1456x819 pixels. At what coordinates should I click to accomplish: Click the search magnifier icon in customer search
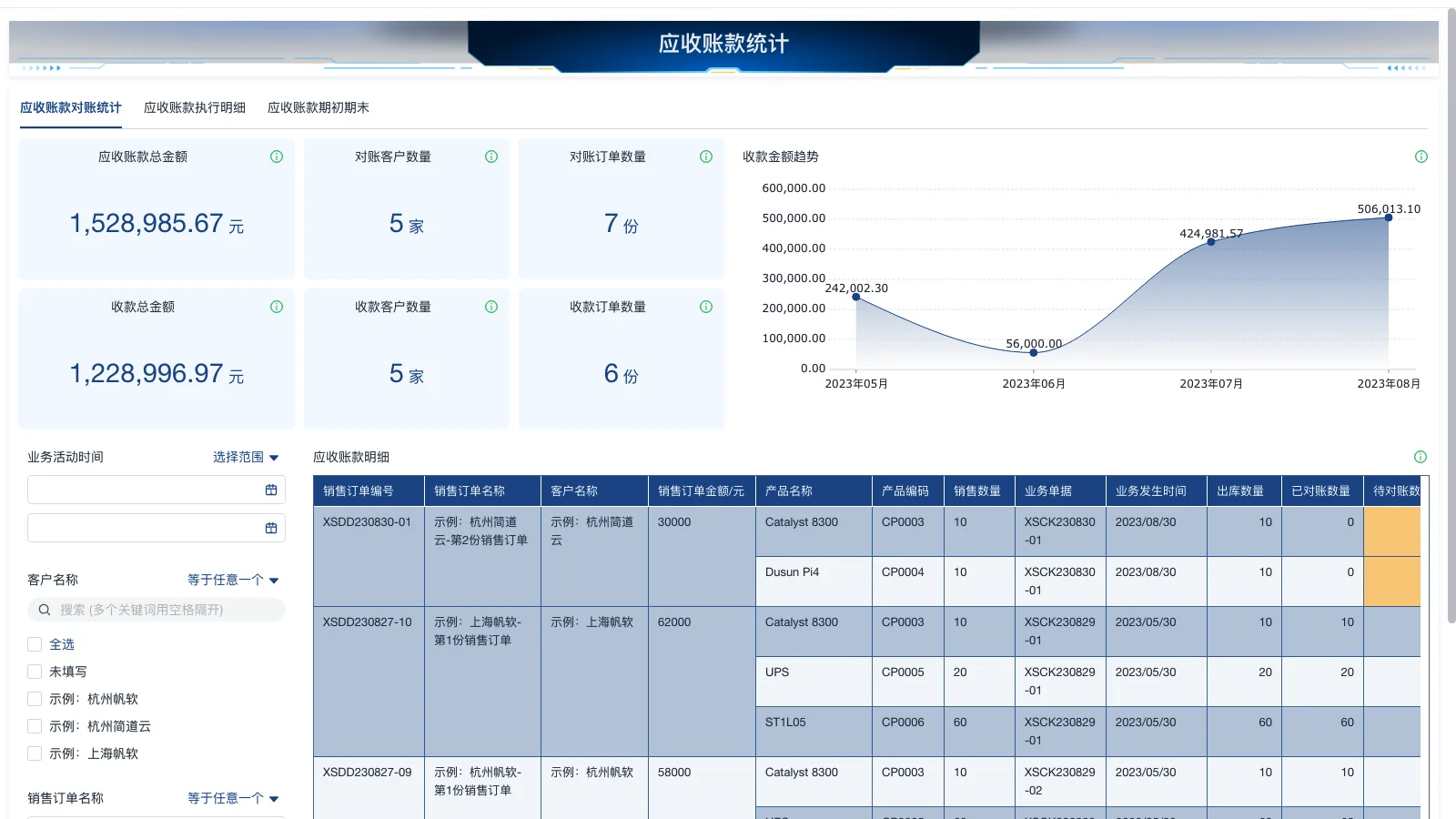[44, 610]
